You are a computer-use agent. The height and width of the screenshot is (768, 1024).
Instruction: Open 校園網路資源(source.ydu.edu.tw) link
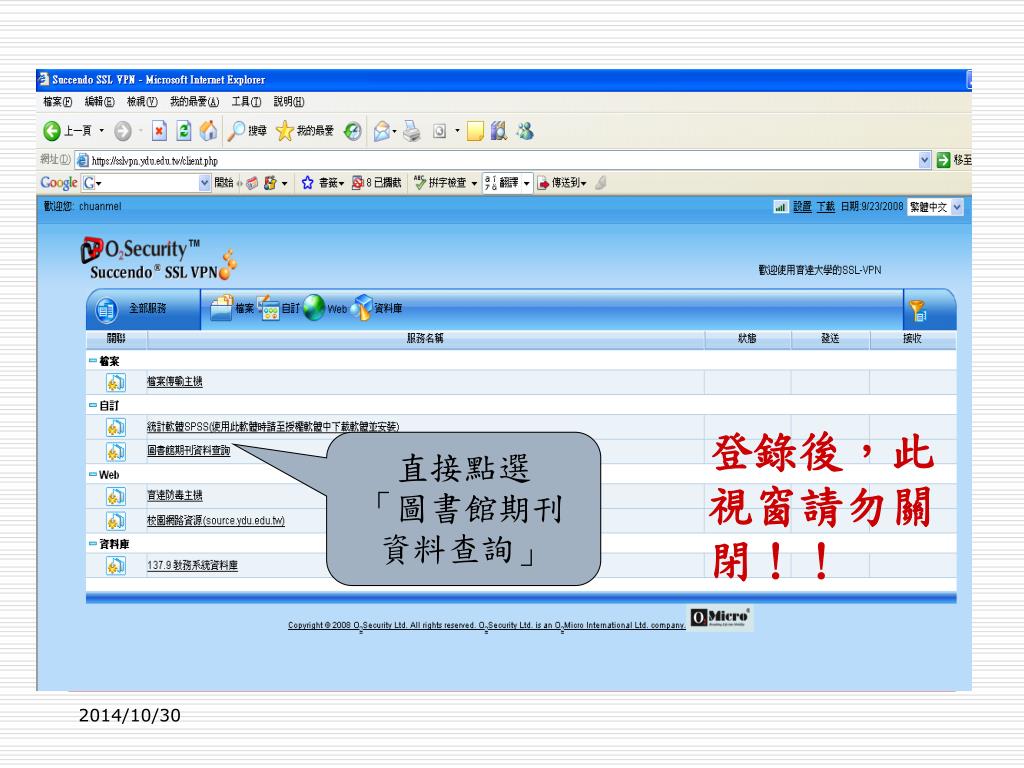click(x=216, y=521)
